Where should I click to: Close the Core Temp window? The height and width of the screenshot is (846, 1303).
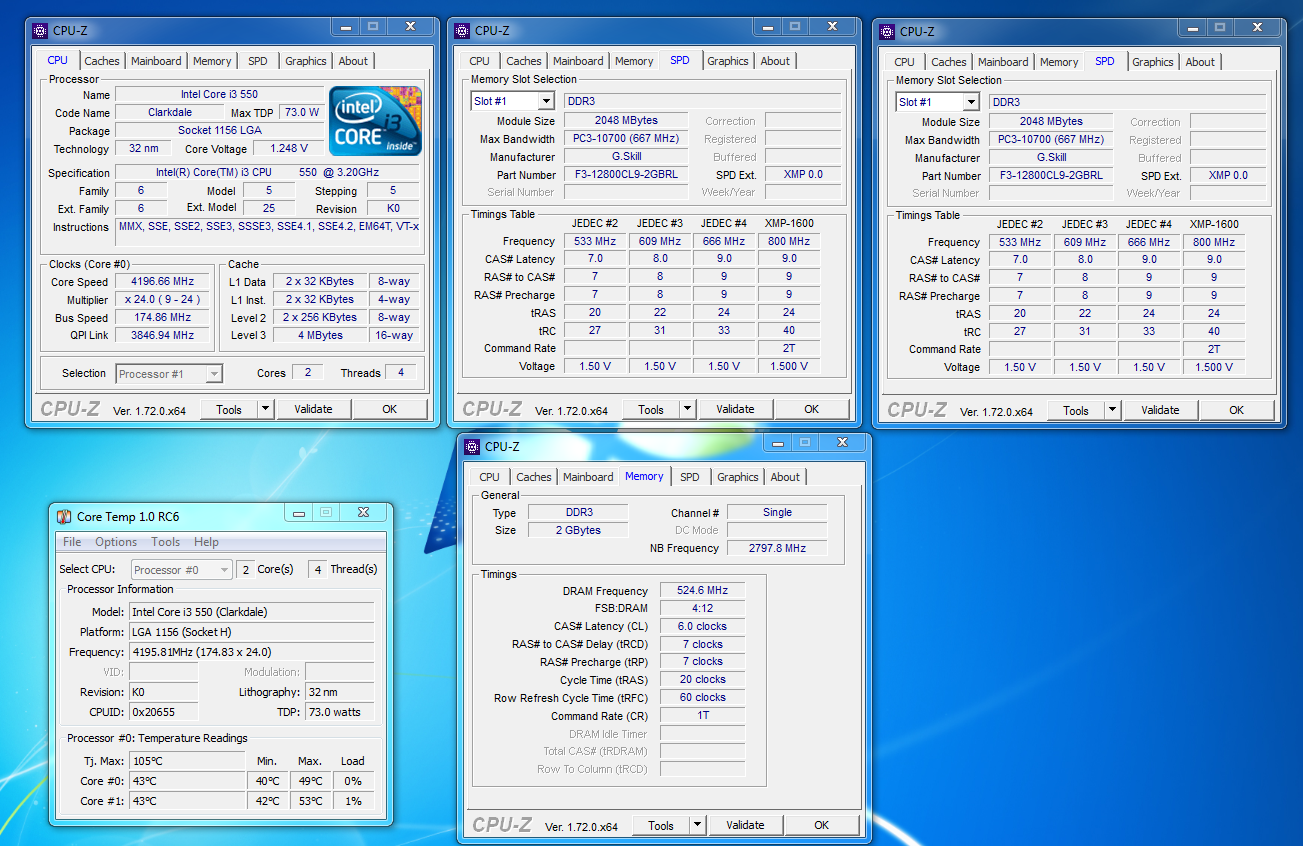(x=363, y=513)
